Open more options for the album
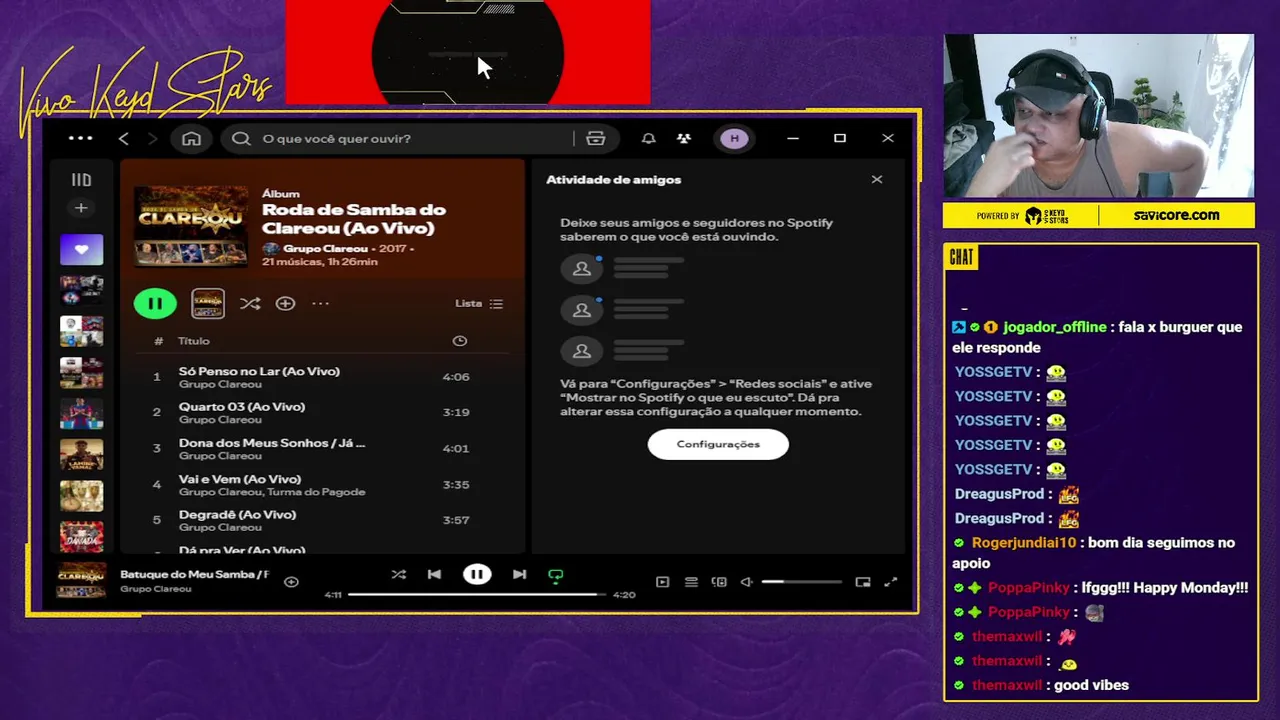1280x720 pixels. [320, 303]
